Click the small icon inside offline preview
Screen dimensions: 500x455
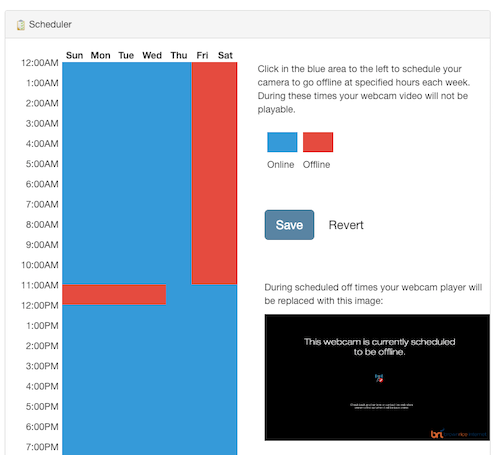pos(379,378)
